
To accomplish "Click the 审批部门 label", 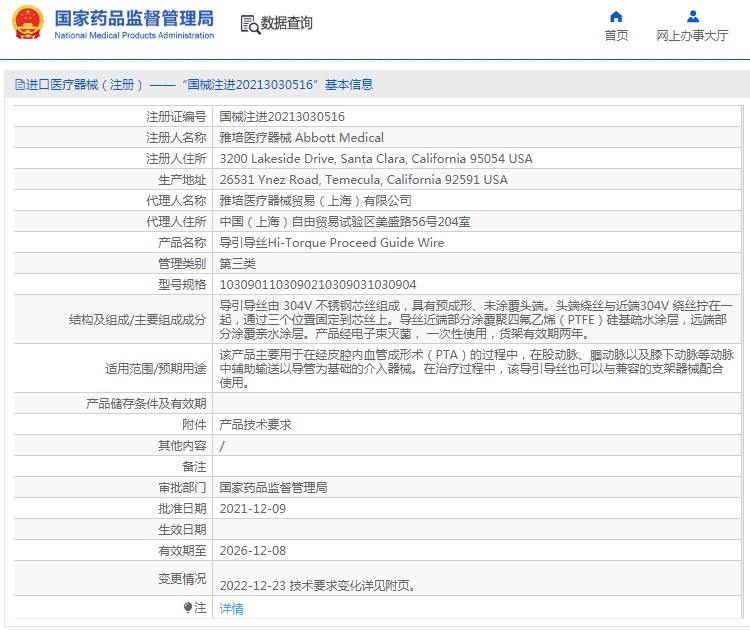I will (x=182, y=488).
